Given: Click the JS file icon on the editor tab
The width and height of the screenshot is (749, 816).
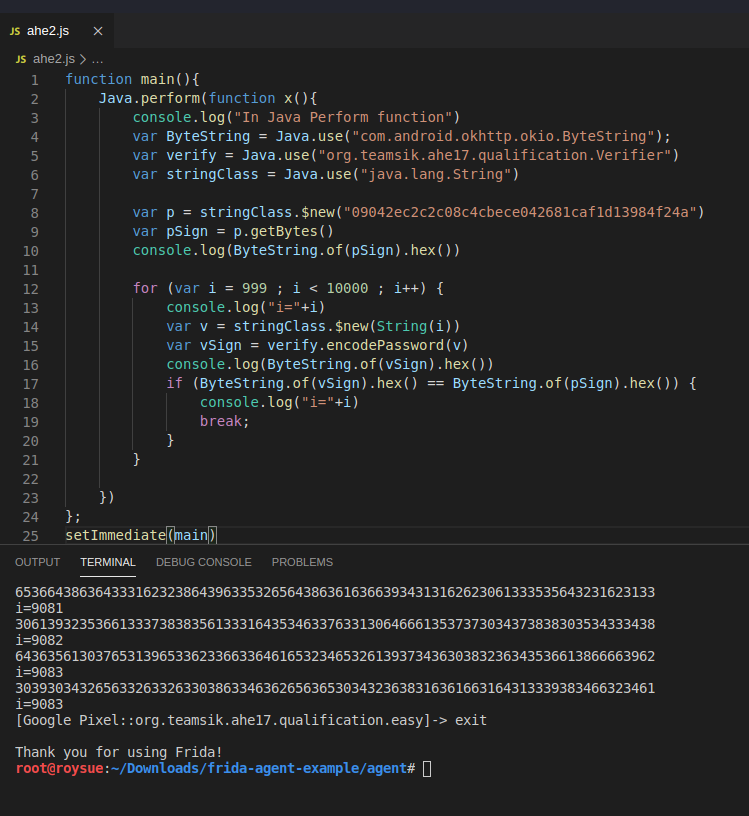Looking at the screenshot, I should coord(15,31).
